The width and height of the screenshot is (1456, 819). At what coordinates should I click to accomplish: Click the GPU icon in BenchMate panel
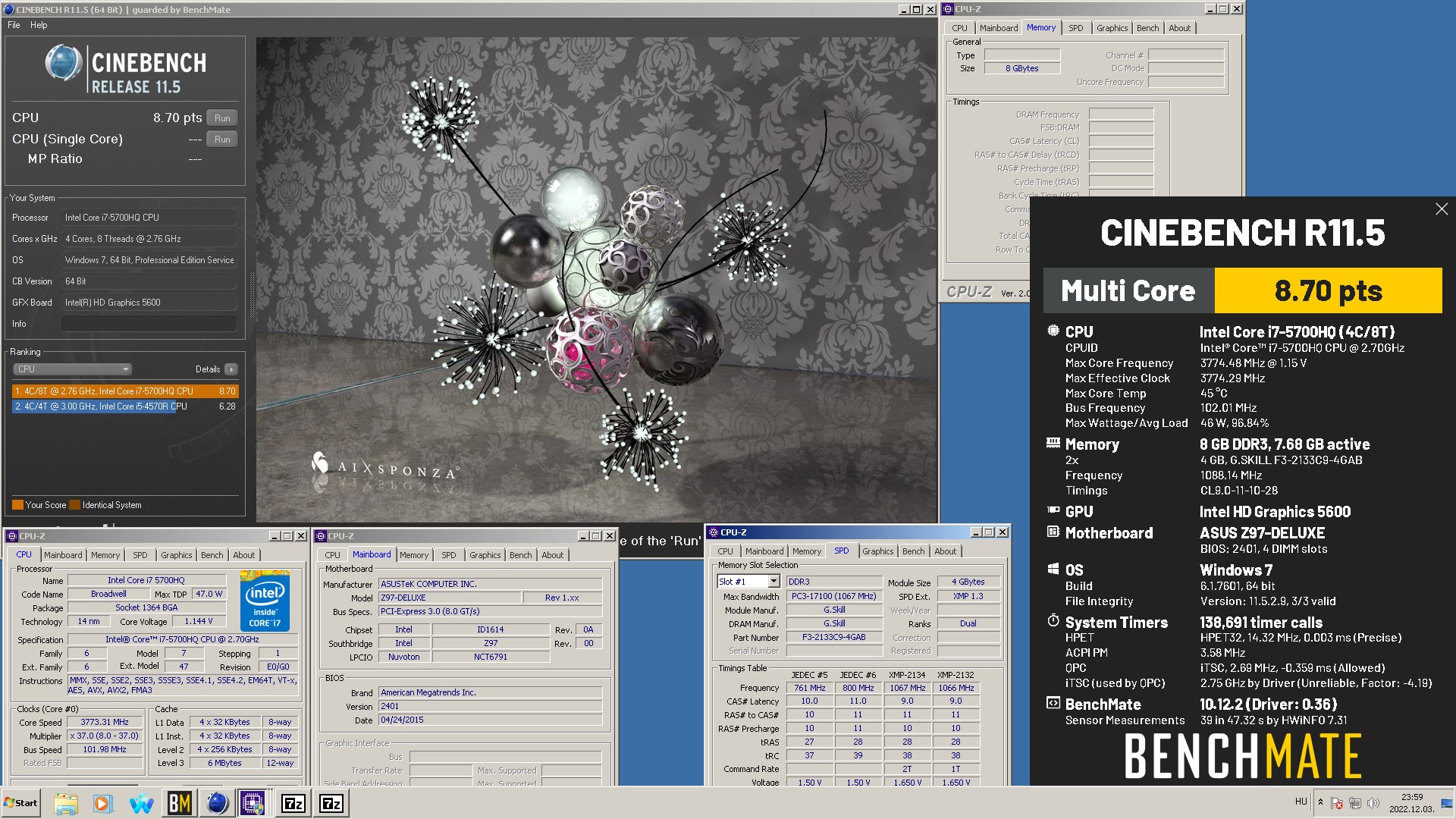[x=1053, y=511]
